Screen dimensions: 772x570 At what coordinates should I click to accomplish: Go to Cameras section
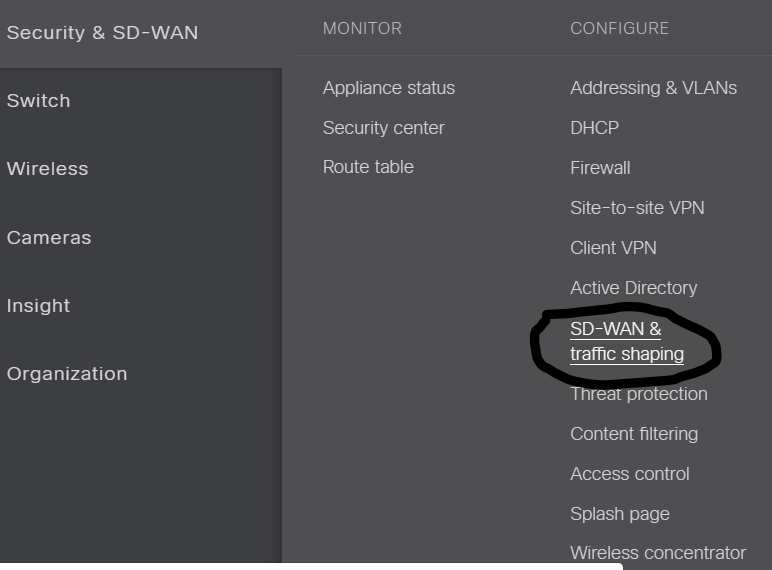coord(49,237)
